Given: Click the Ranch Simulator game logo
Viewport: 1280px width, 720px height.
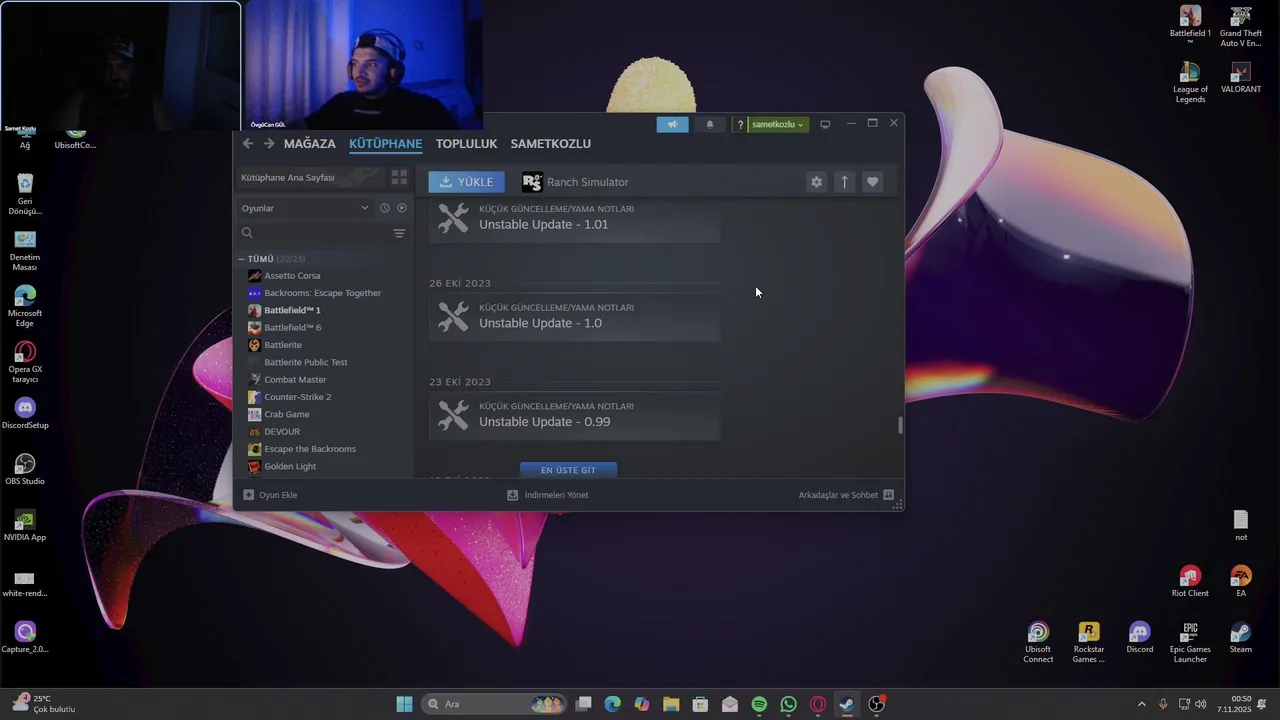Looking at the screenshot, I should 532,182.
